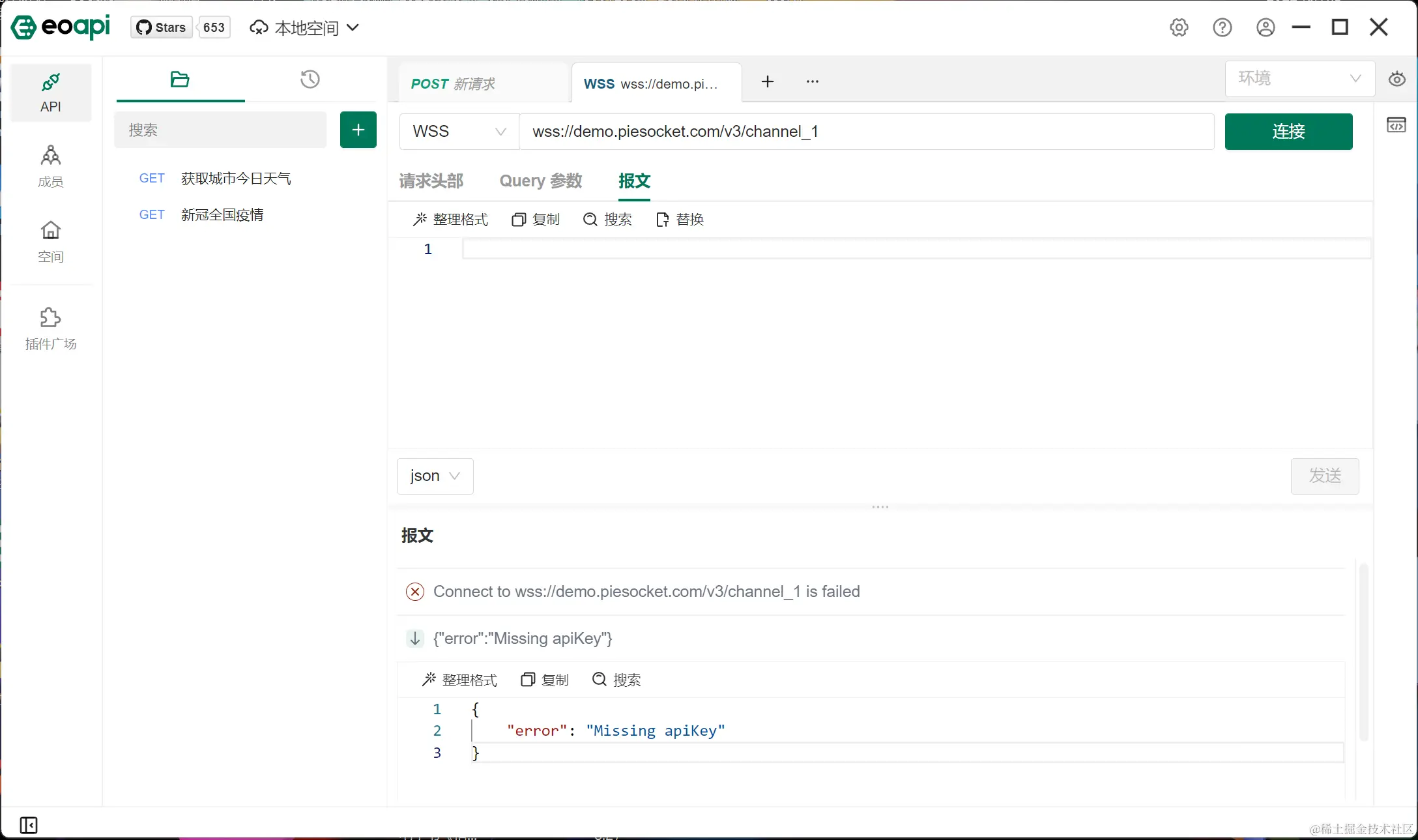The image size is (1418, 840).
Task: Click the green add API plus button
Action: pos(358,130)
